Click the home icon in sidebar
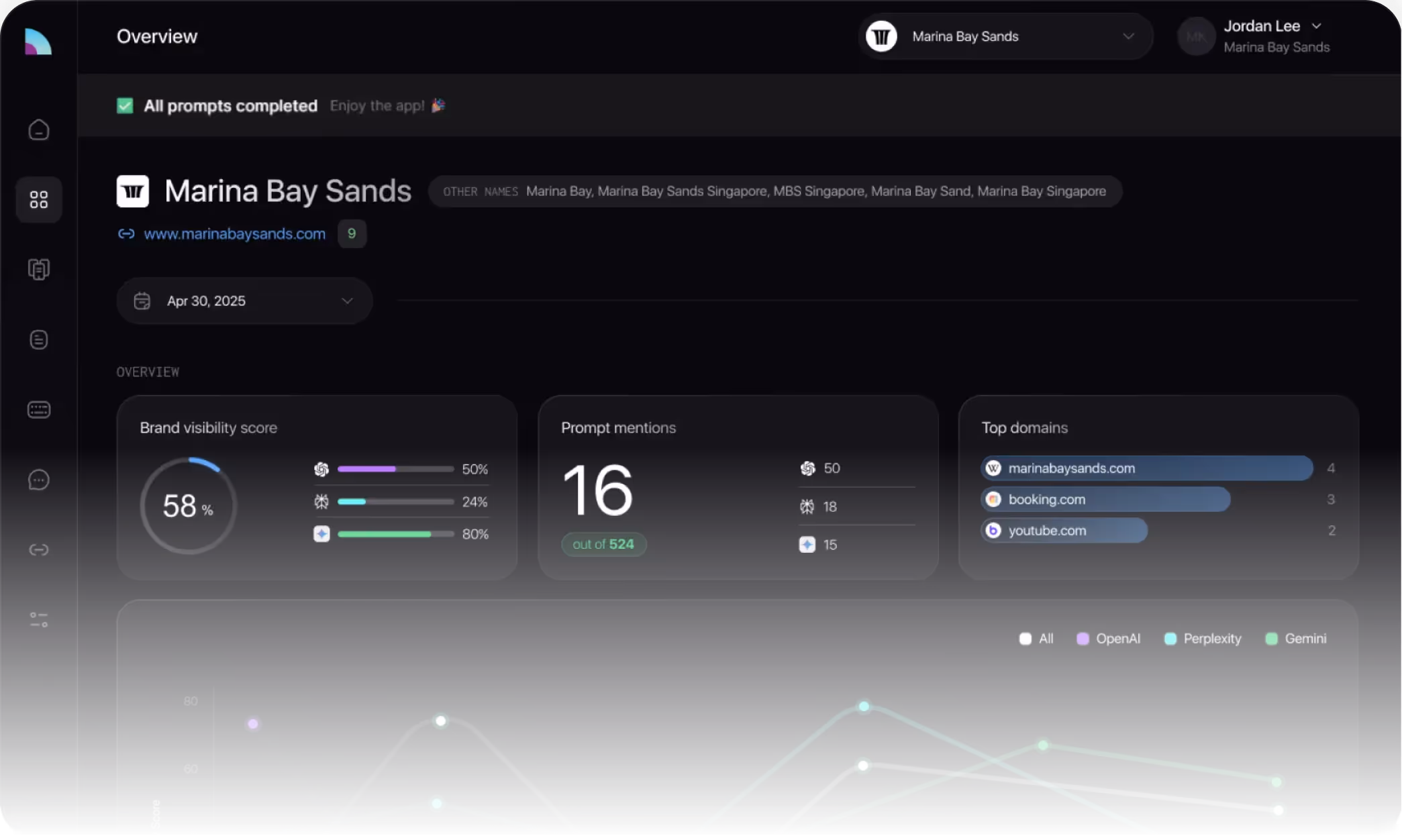Image resolution: width=1402 pixels, height=840 pixels. click(39, 129)
